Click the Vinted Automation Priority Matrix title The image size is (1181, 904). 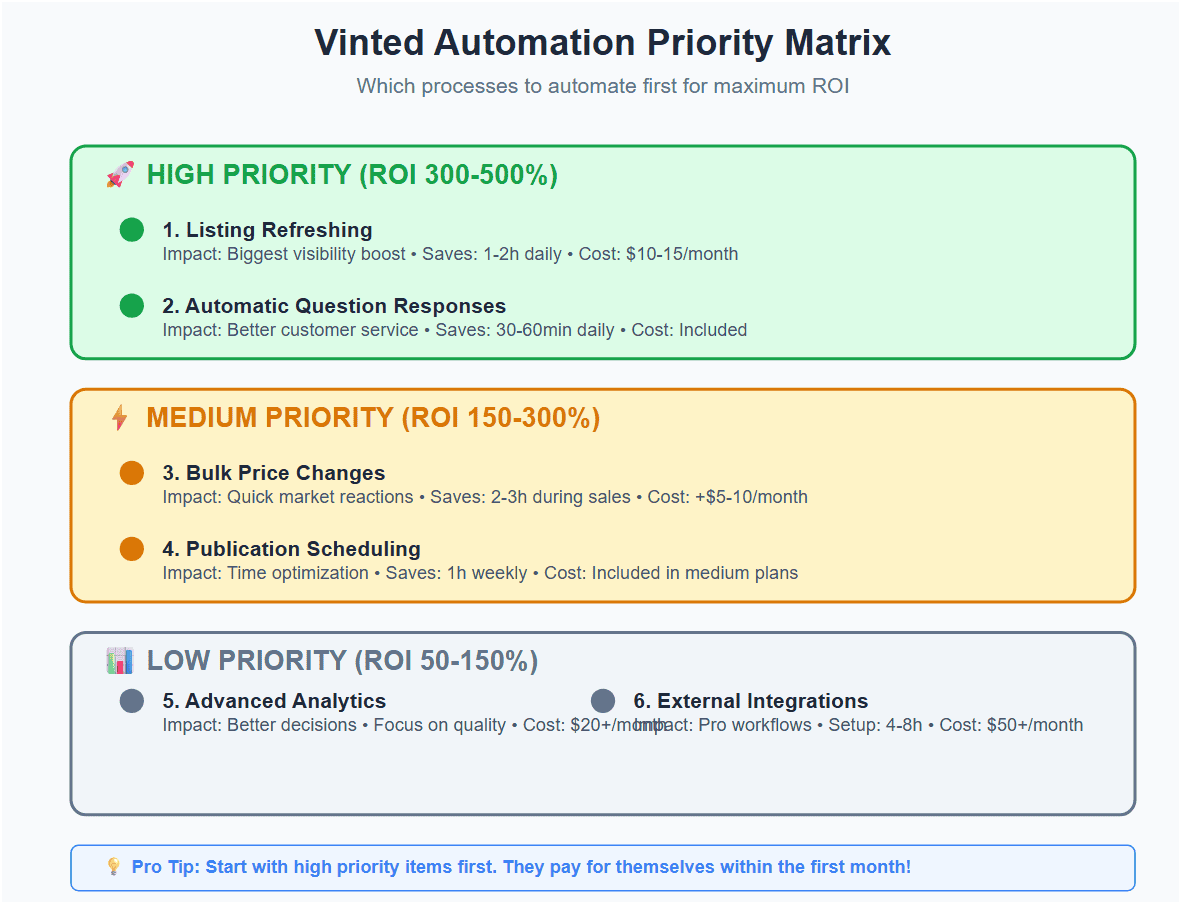coord(602,43)
